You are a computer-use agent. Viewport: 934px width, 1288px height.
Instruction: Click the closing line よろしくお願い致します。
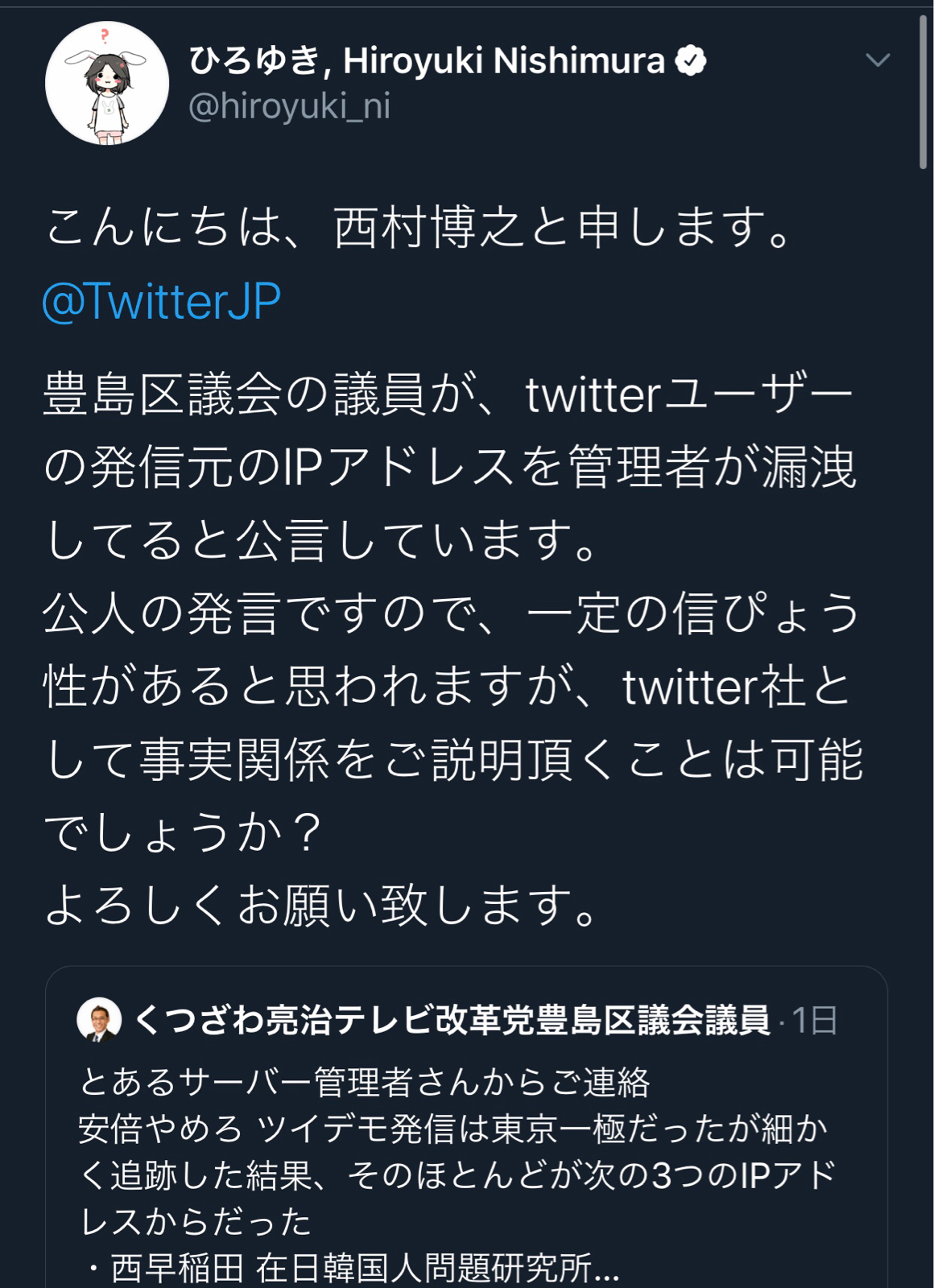click(322, 905)
